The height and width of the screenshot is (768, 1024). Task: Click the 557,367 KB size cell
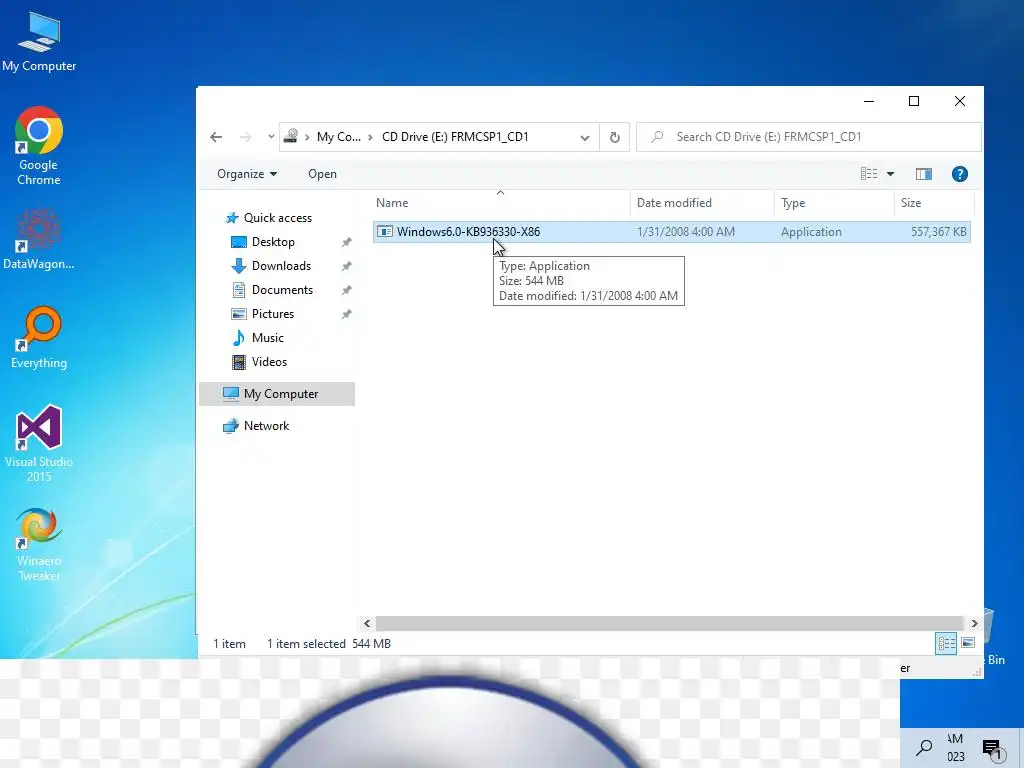(x=938, y=232)
